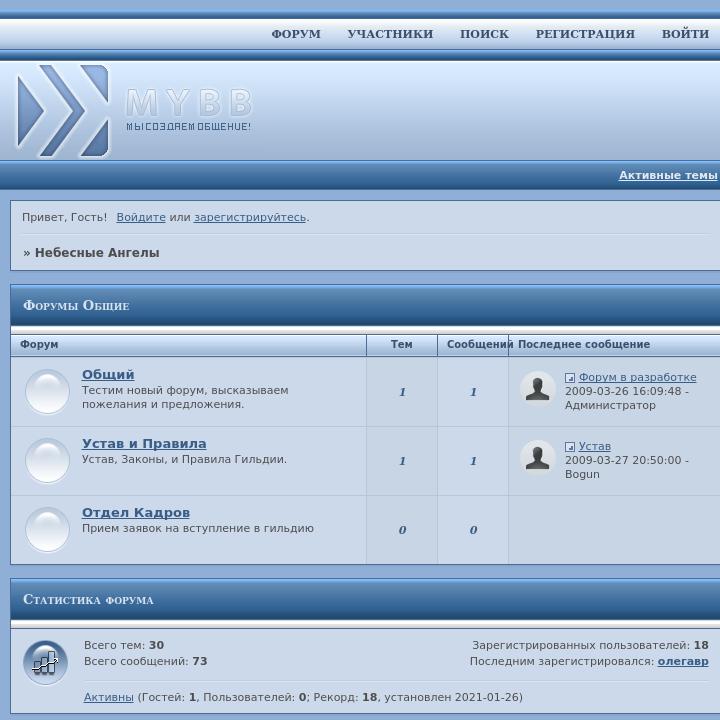Click the forum statistics chart icon
This screenshot has width=720, height=720.
click(x=45, y=663)
